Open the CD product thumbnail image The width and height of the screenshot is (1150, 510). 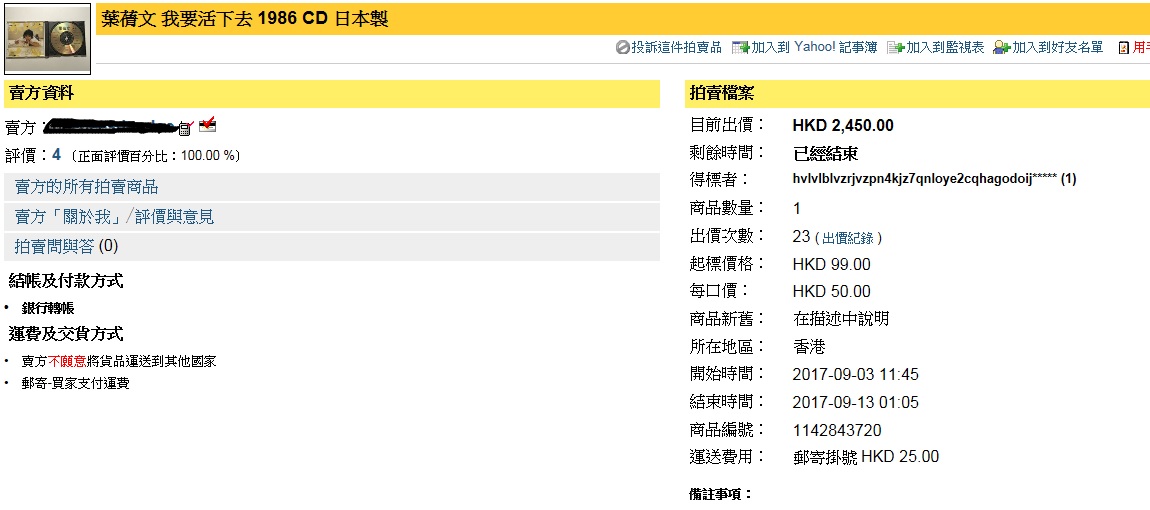(x=48, y=38)
